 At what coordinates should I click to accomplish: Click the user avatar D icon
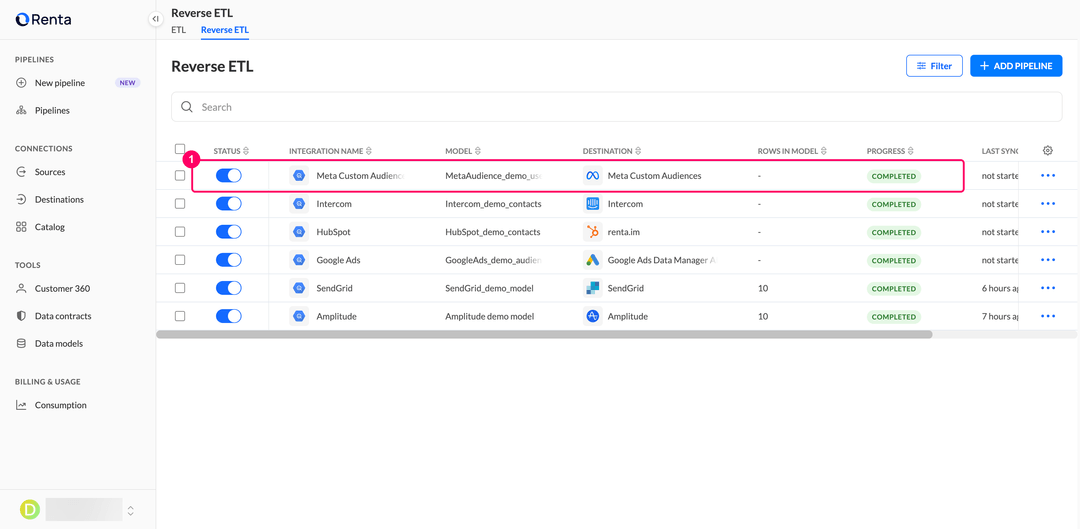tap(30, 510)
